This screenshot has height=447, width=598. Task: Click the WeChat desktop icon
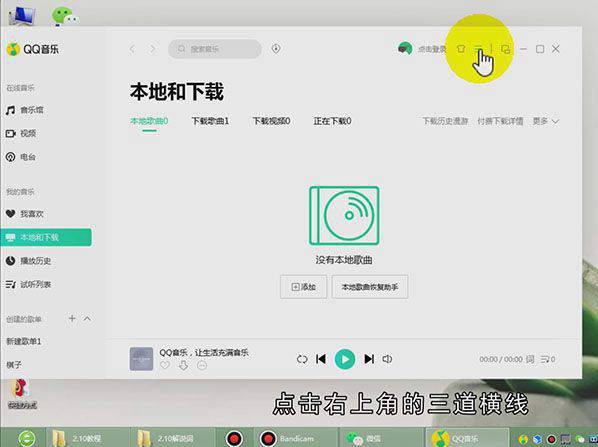(64, 16)
